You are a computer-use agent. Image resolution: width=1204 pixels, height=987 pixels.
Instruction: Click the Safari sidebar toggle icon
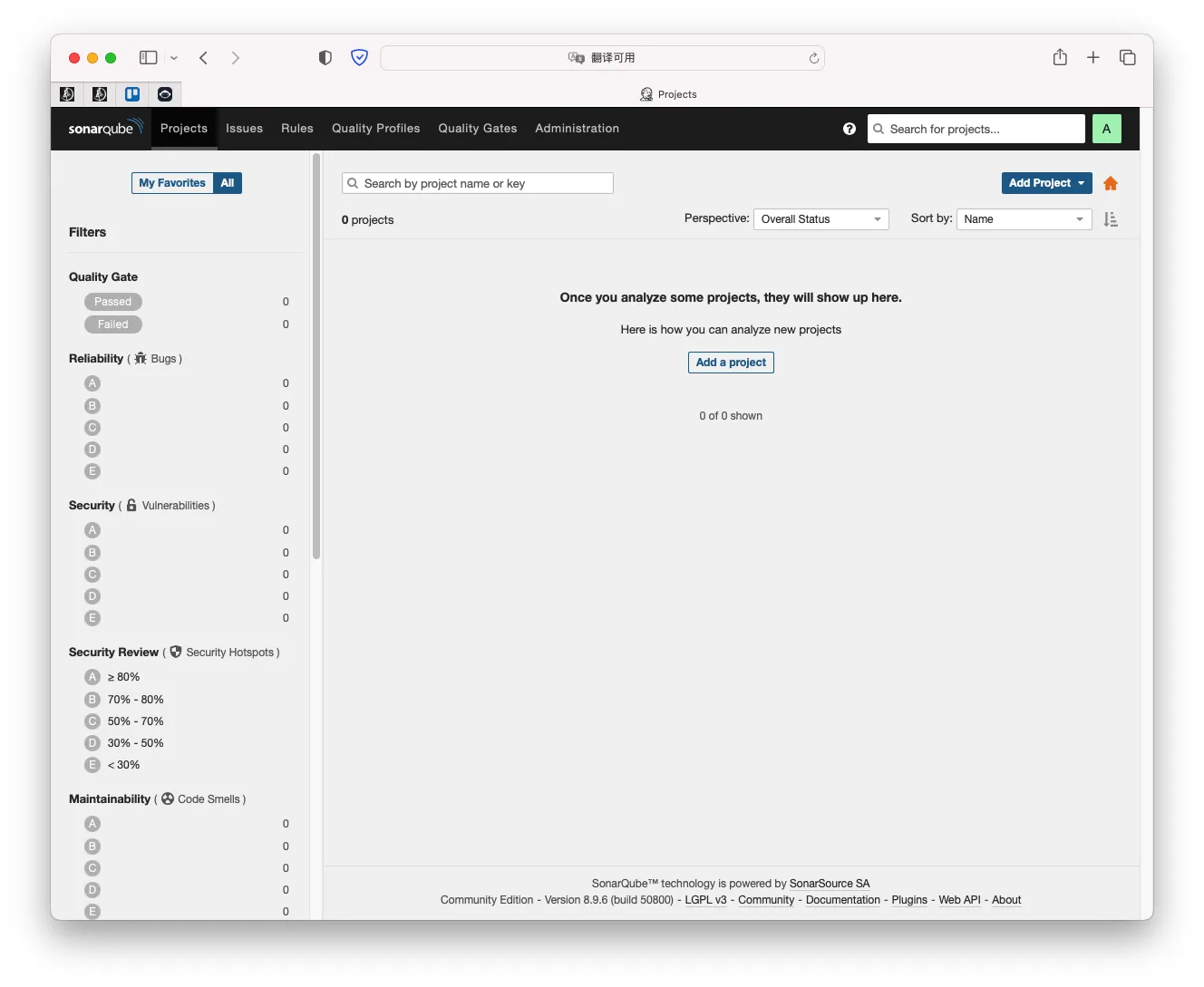pyautogui.click(x=149, y=58)
